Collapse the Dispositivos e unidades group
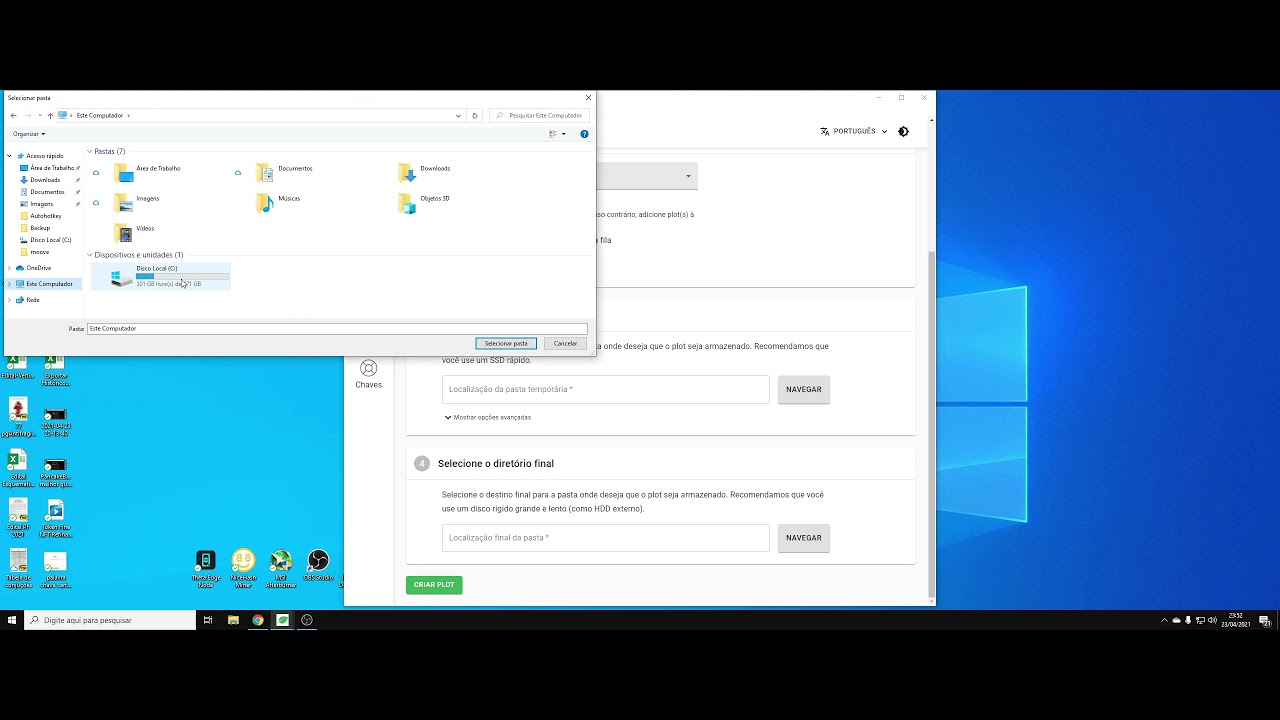This screenshot has width=1280, height=720. (x=89, y=255)
